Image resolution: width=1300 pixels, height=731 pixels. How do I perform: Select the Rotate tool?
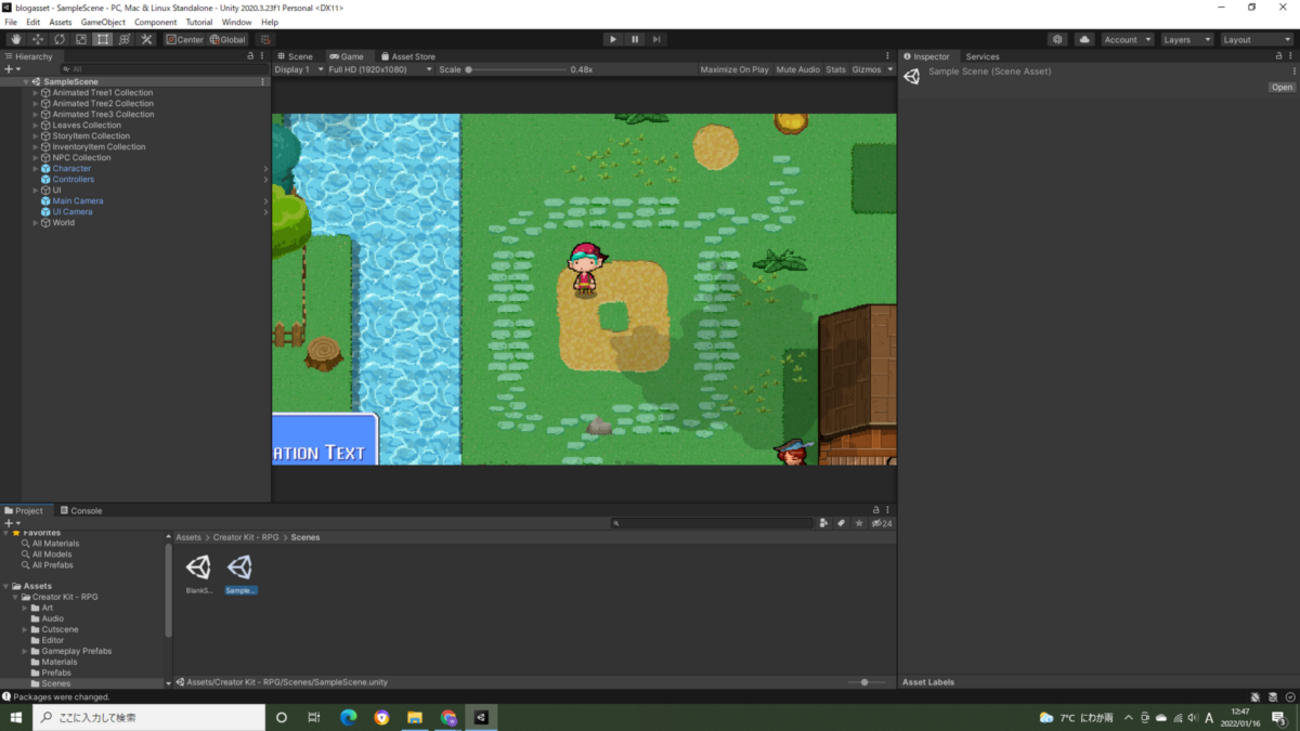(x=60, y=40)
